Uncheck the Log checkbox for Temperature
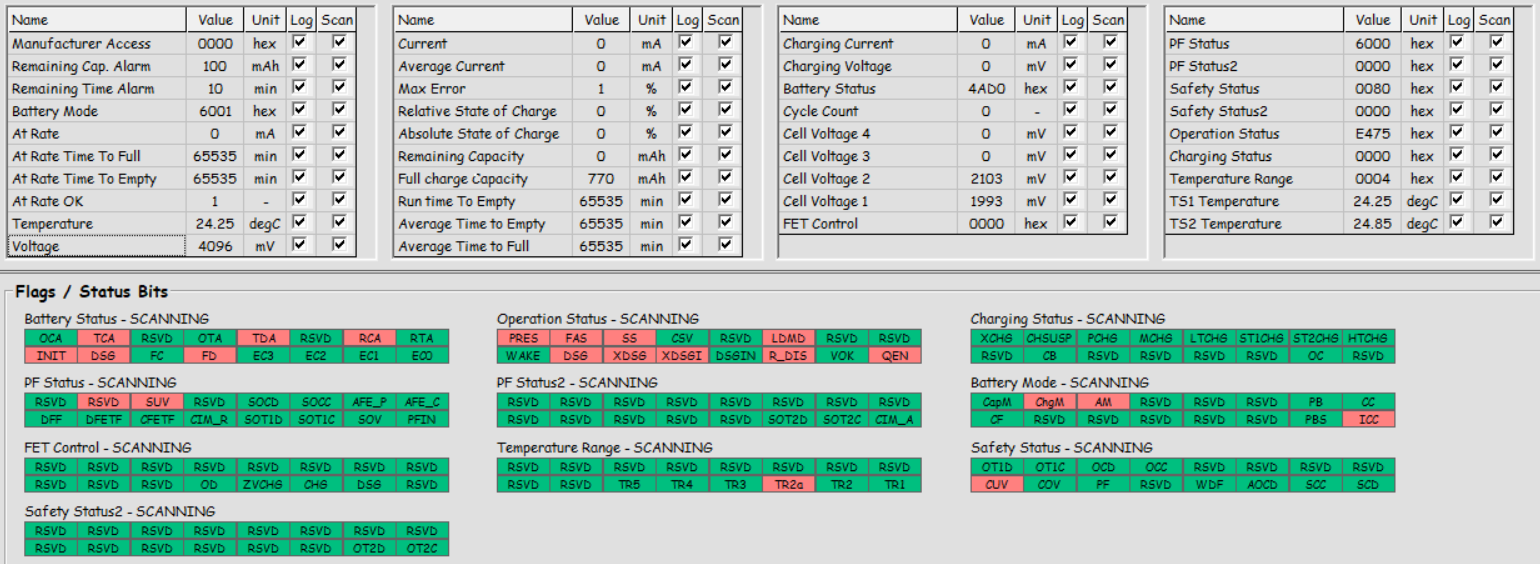Viewport: 1540px width, 564px height. [x=300, y=223]
